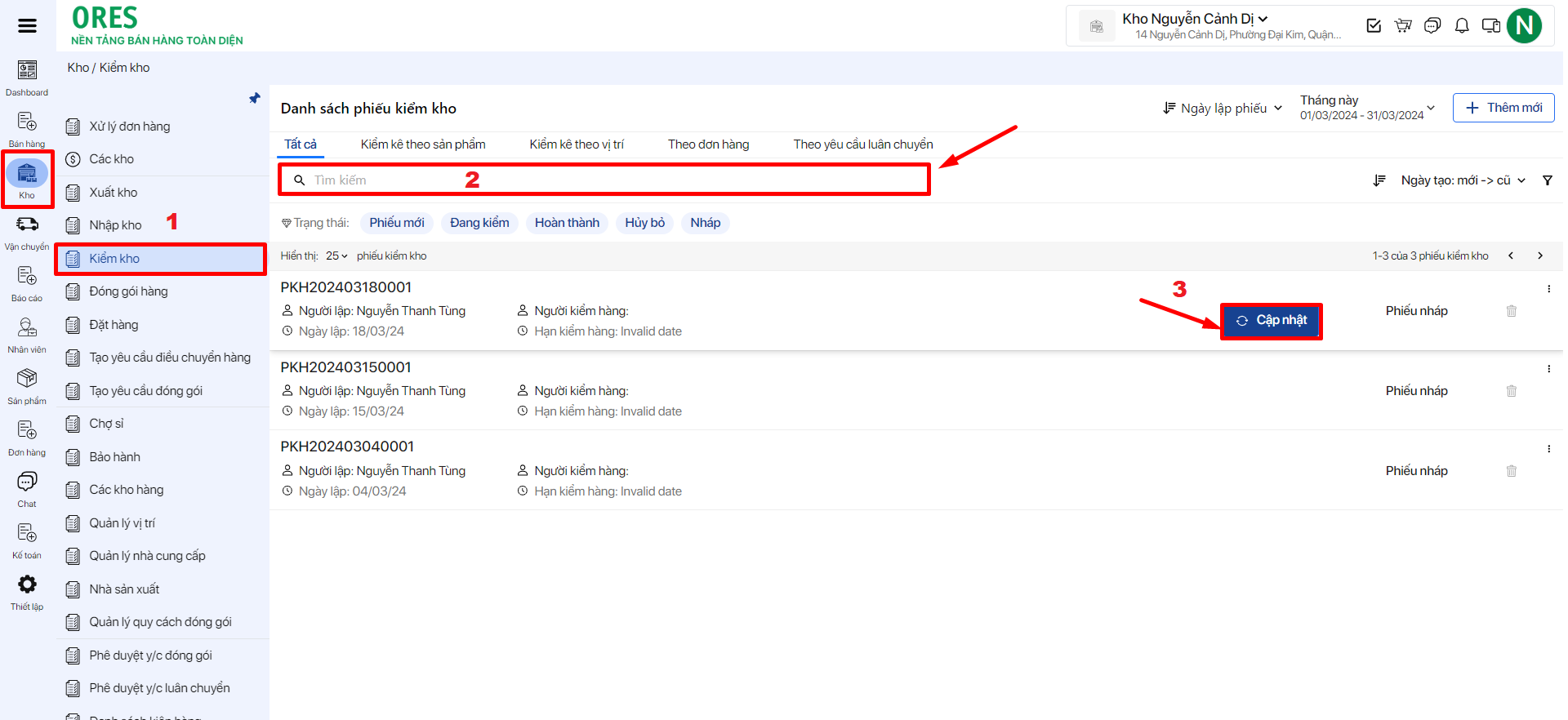Toggle the Đang kiểm status filter

tap(479, 223)
